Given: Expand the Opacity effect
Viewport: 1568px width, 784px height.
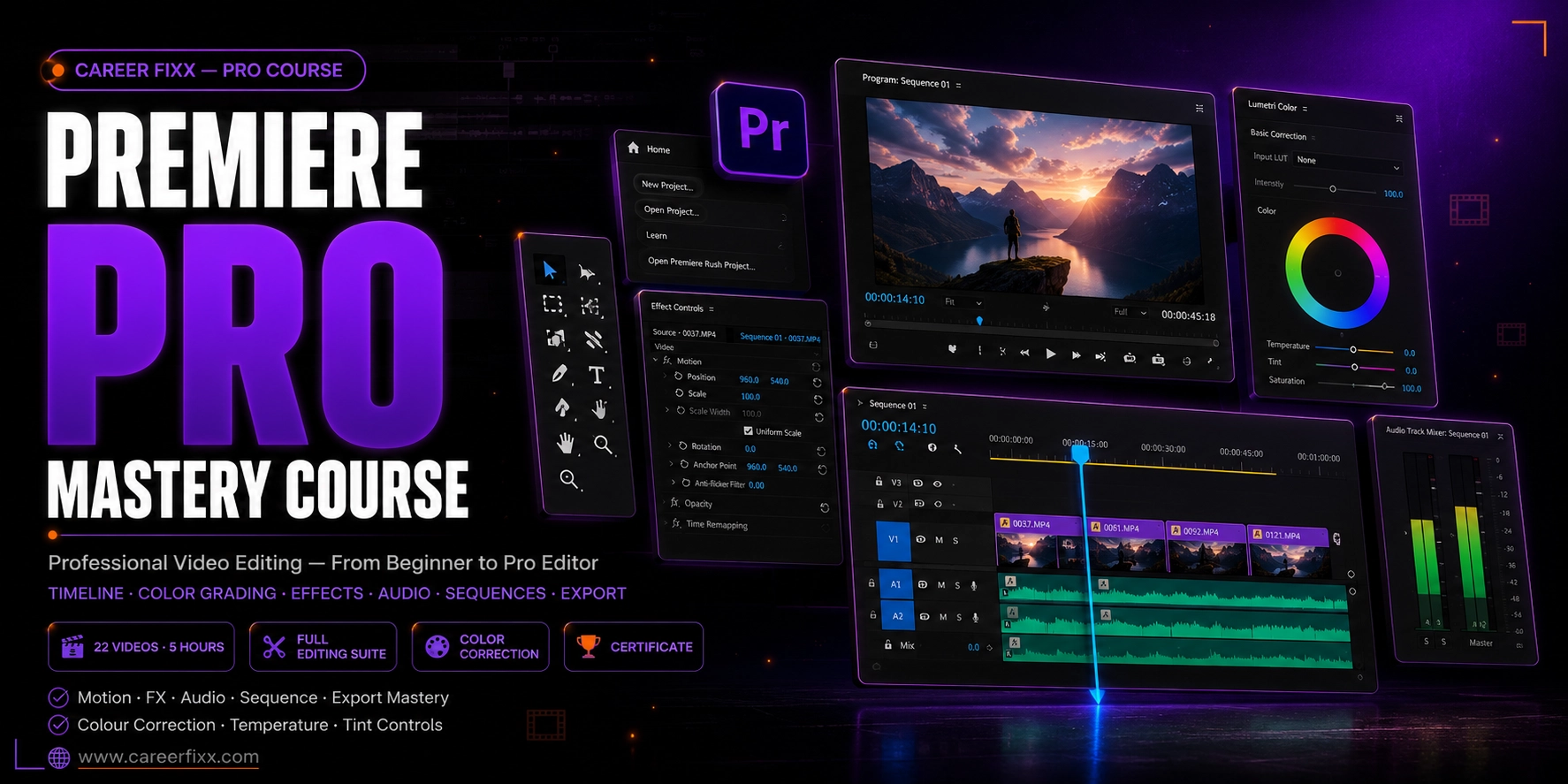Looking at the screenshot, I should point(664,502).
